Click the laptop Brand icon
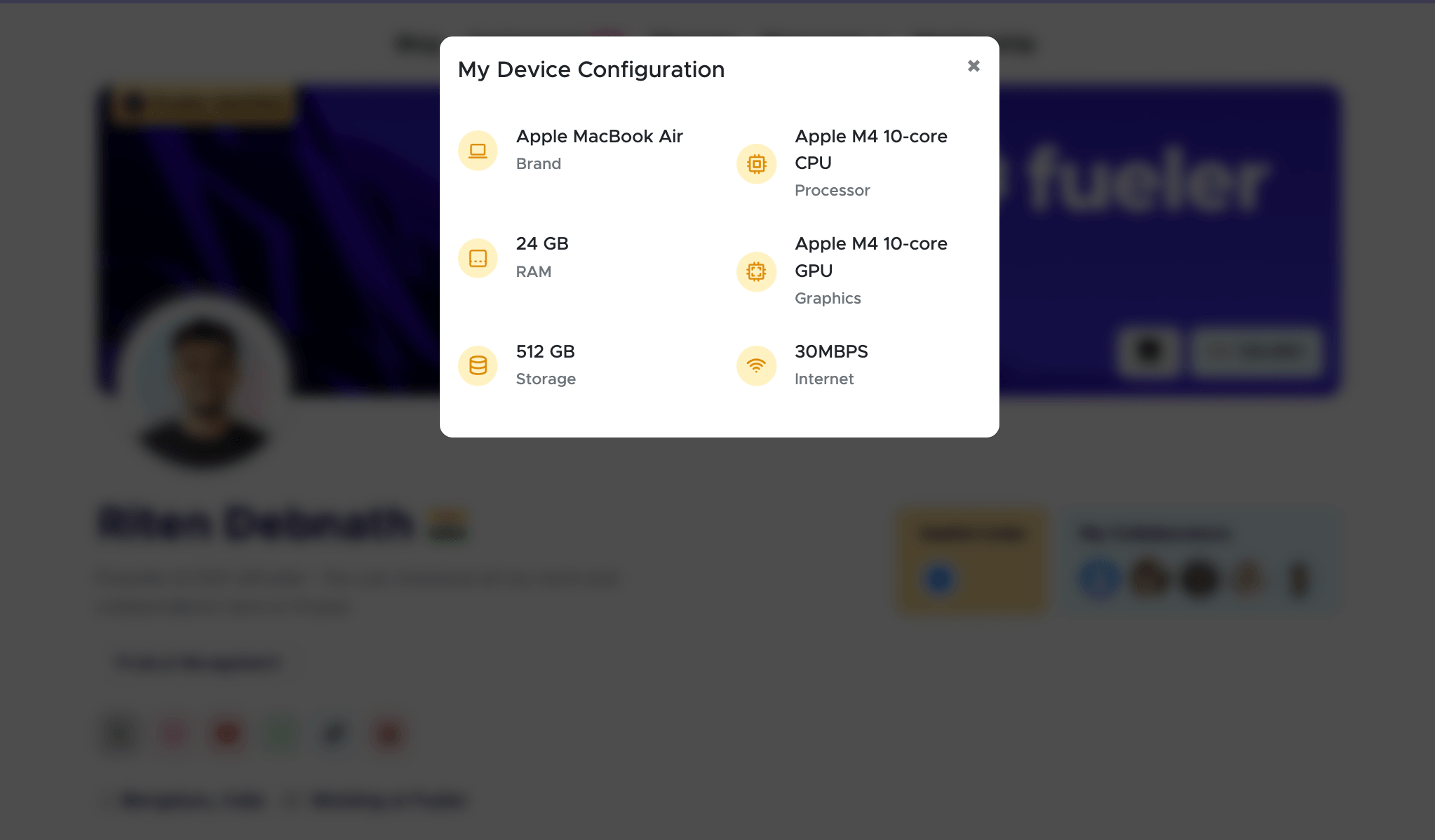This screenshot has height=840, width=1435. (478, 150)
